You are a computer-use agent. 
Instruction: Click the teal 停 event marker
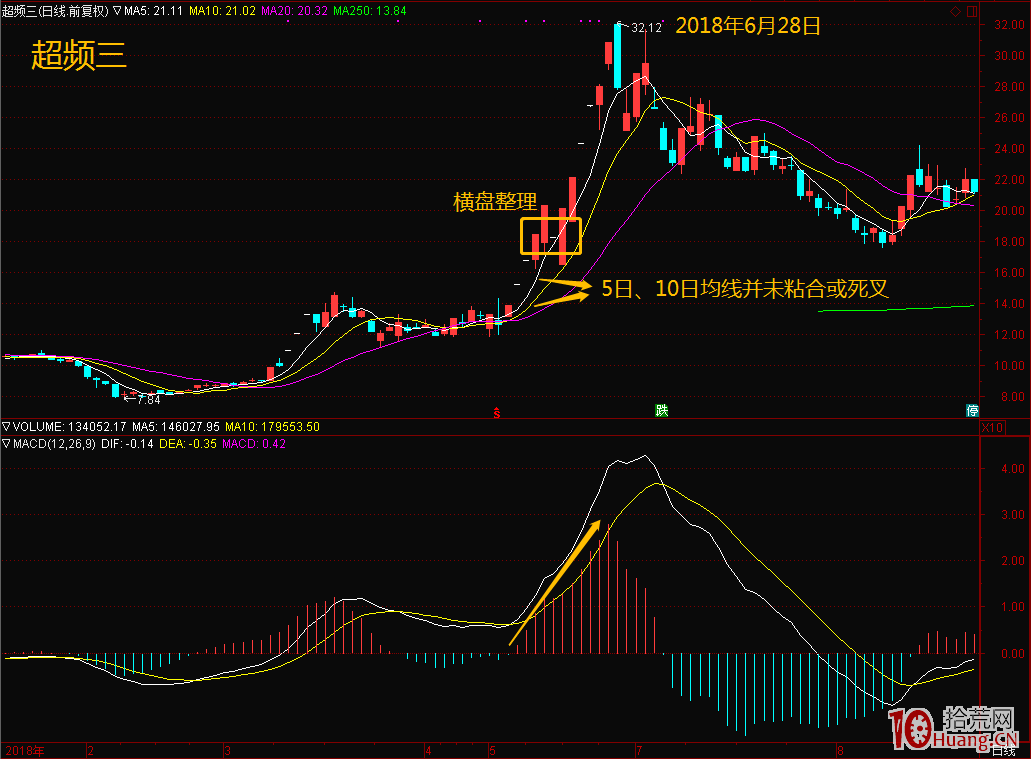pos(972,410)
